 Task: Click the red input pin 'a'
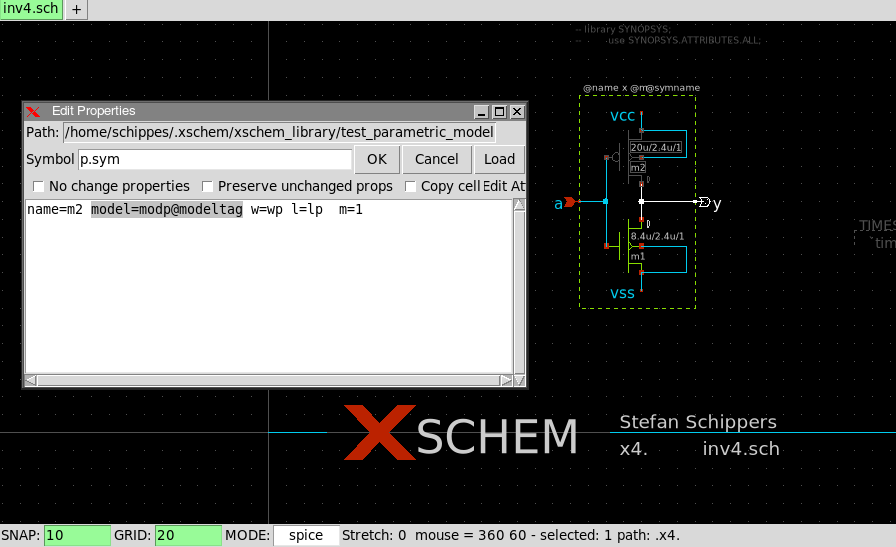570,202
